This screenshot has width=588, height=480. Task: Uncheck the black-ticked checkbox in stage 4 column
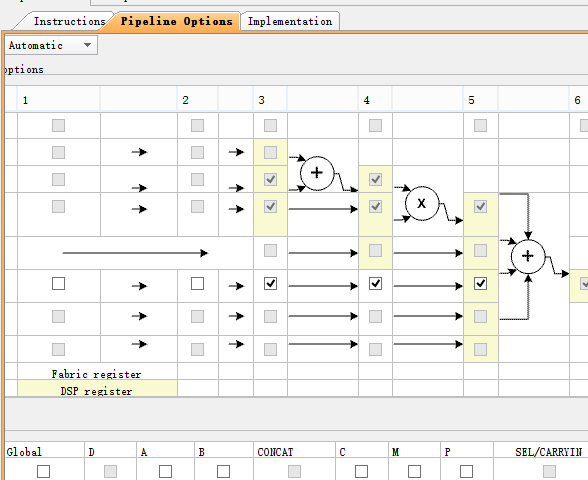click(x=375, y=284)
